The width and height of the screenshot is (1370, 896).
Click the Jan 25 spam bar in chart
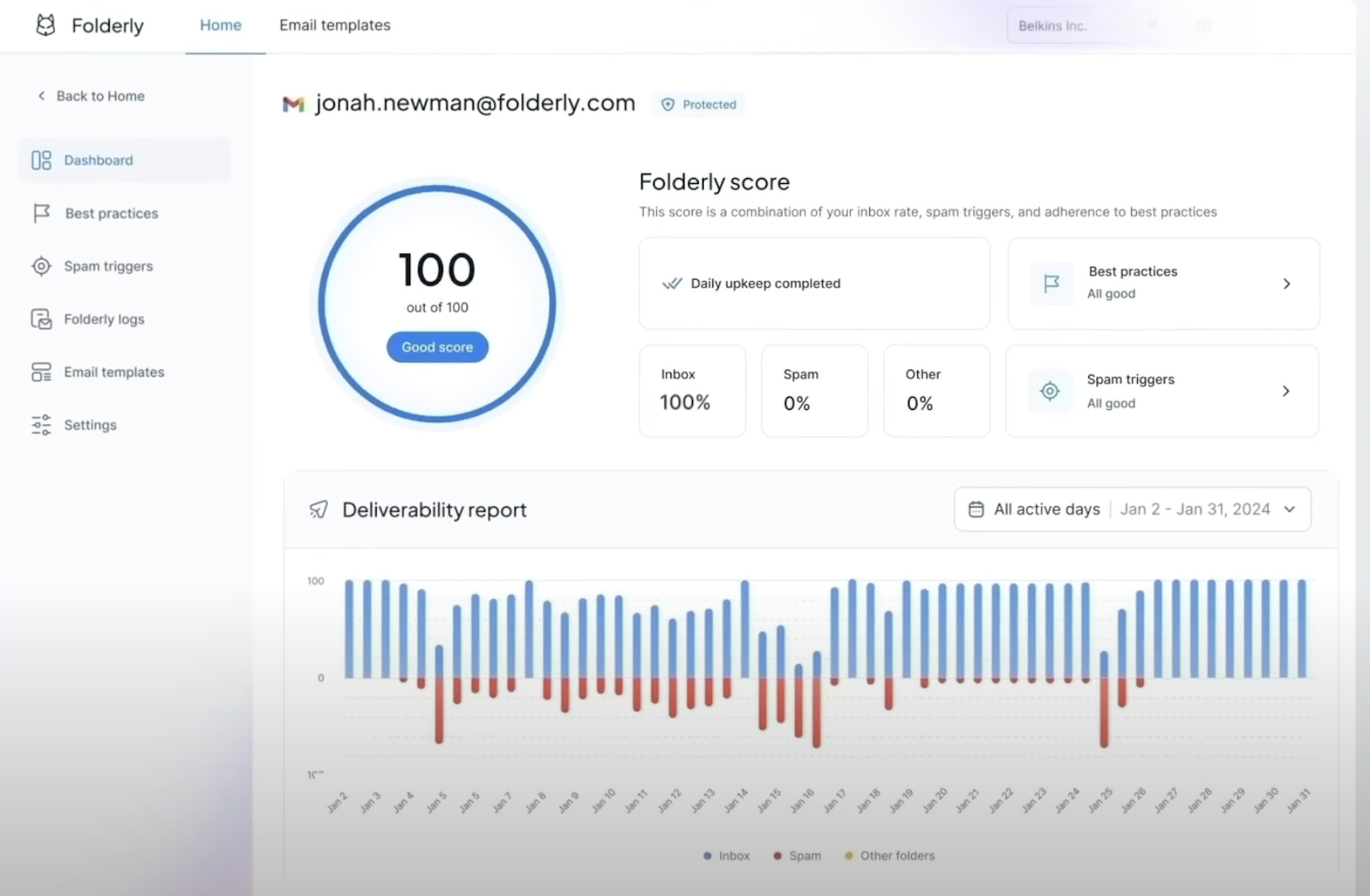1104,712
